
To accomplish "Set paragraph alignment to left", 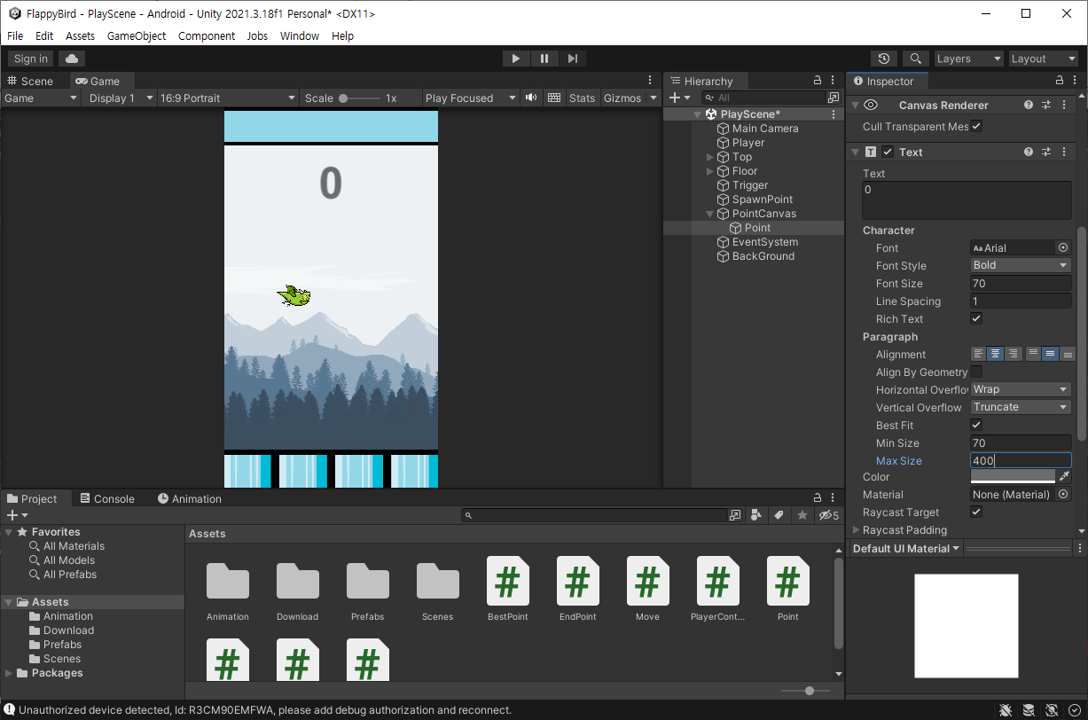I will pyautogui.click(x=978, y=354).
